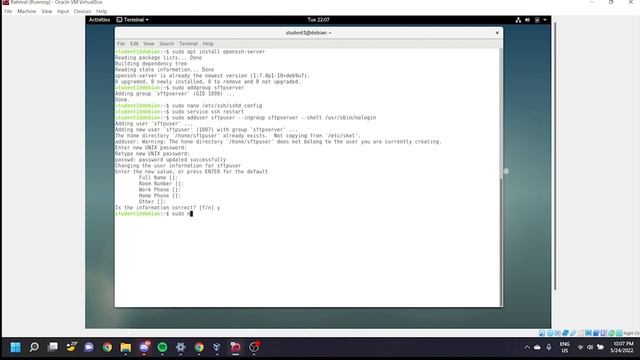
Task: Click the microphone tray icon
Action: pyautogui.click(x=549, y=347)
